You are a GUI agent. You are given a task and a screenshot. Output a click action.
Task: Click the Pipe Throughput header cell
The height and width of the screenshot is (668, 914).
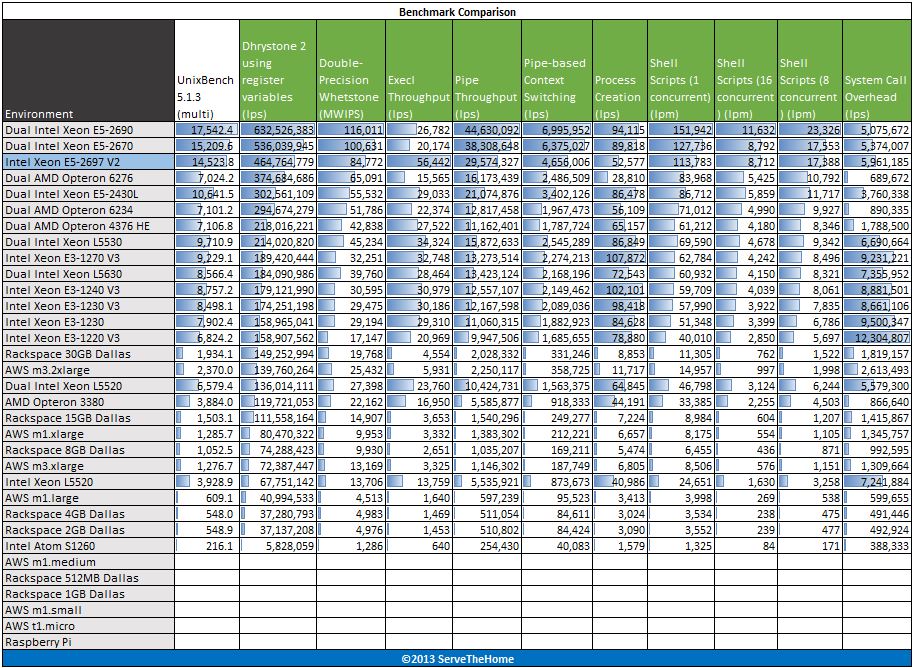click(x=487, y=71)
